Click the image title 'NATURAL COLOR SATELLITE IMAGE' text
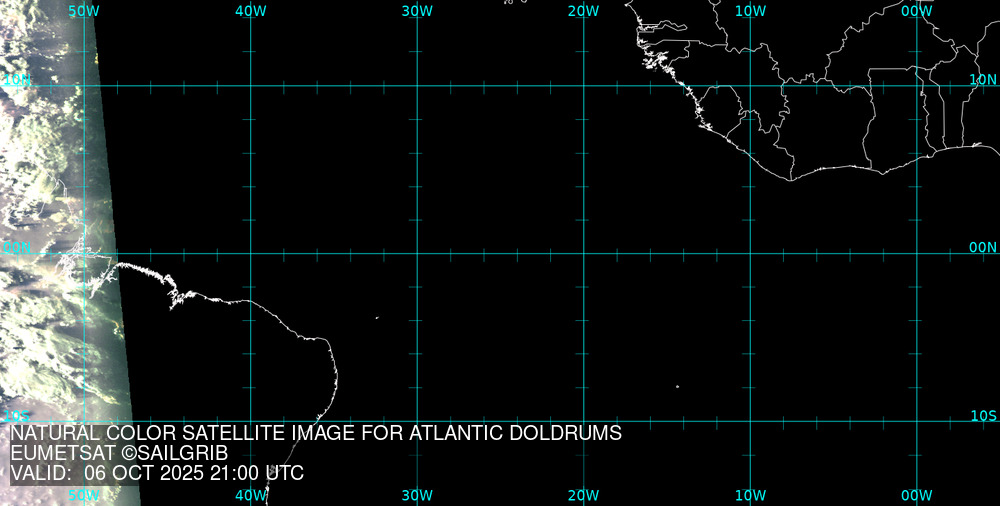Viewport: 1000px width, 506px height. point(316,434)
